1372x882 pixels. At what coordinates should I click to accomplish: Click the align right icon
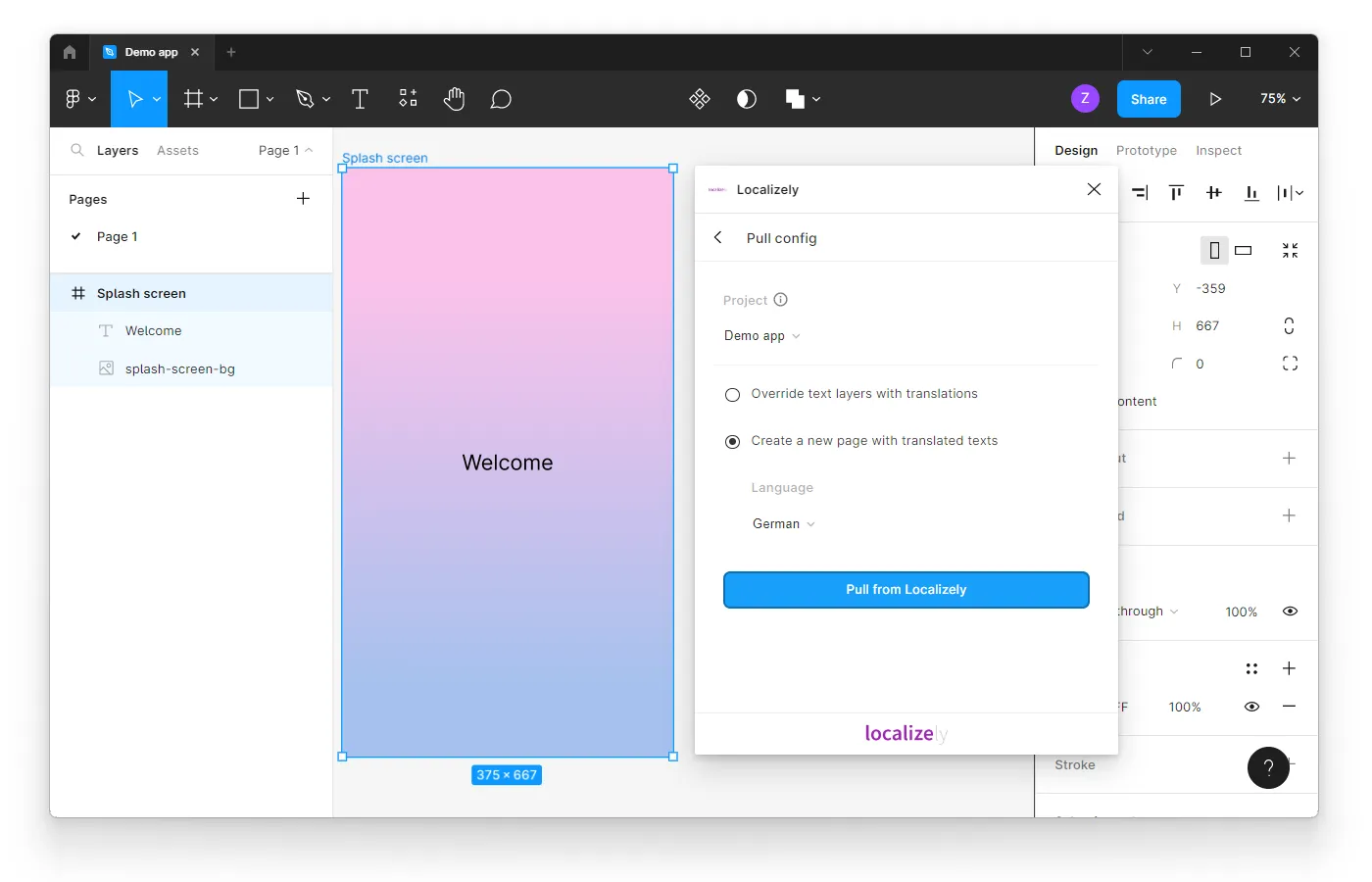tap(1140, 193)
